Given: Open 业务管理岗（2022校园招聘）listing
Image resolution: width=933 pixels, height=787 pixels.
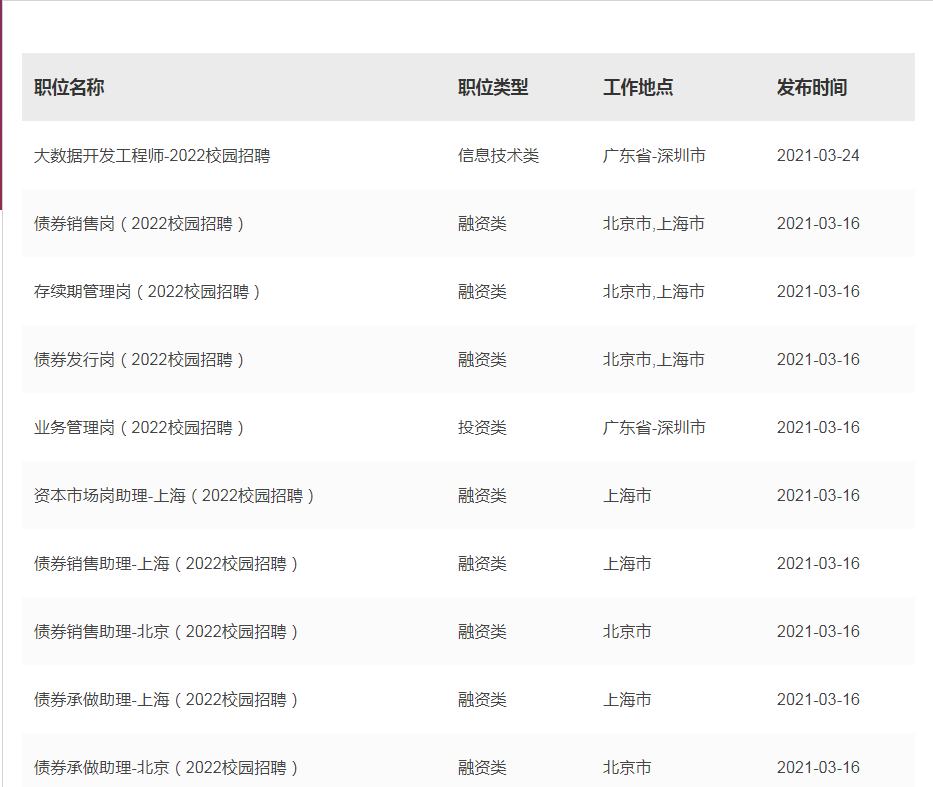Looking at the screenshot, I should (x=140, y=428).
